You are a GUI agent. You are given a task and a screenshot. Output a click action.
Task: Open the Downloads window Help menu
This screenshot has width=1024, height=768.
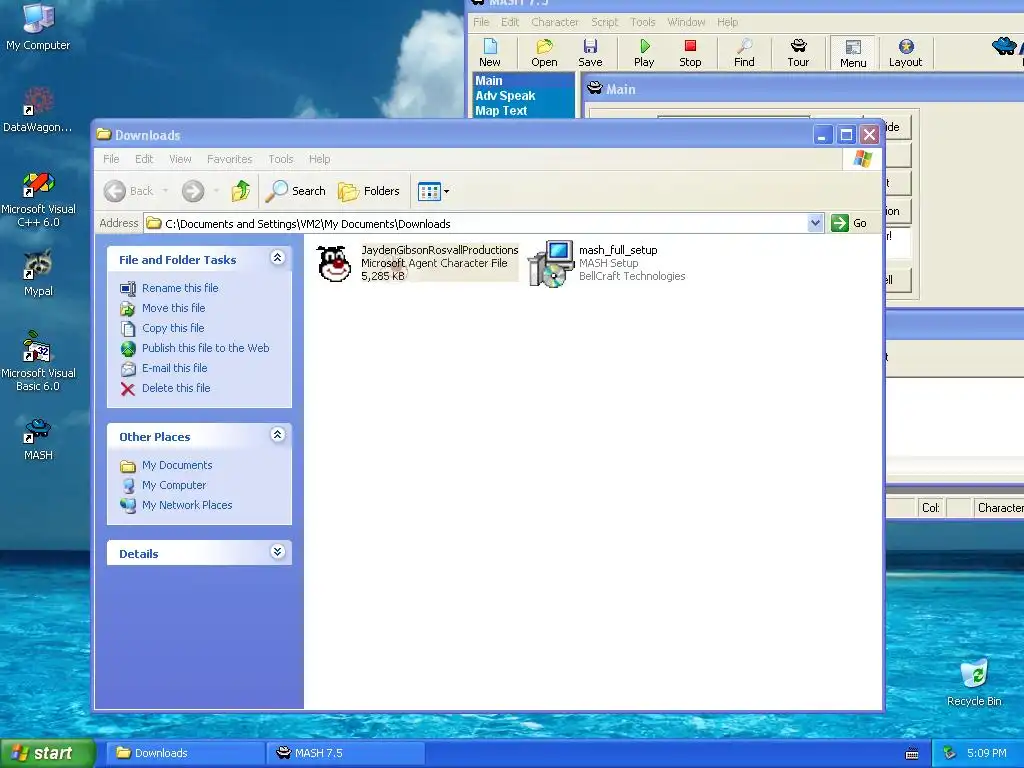[319, 159]
